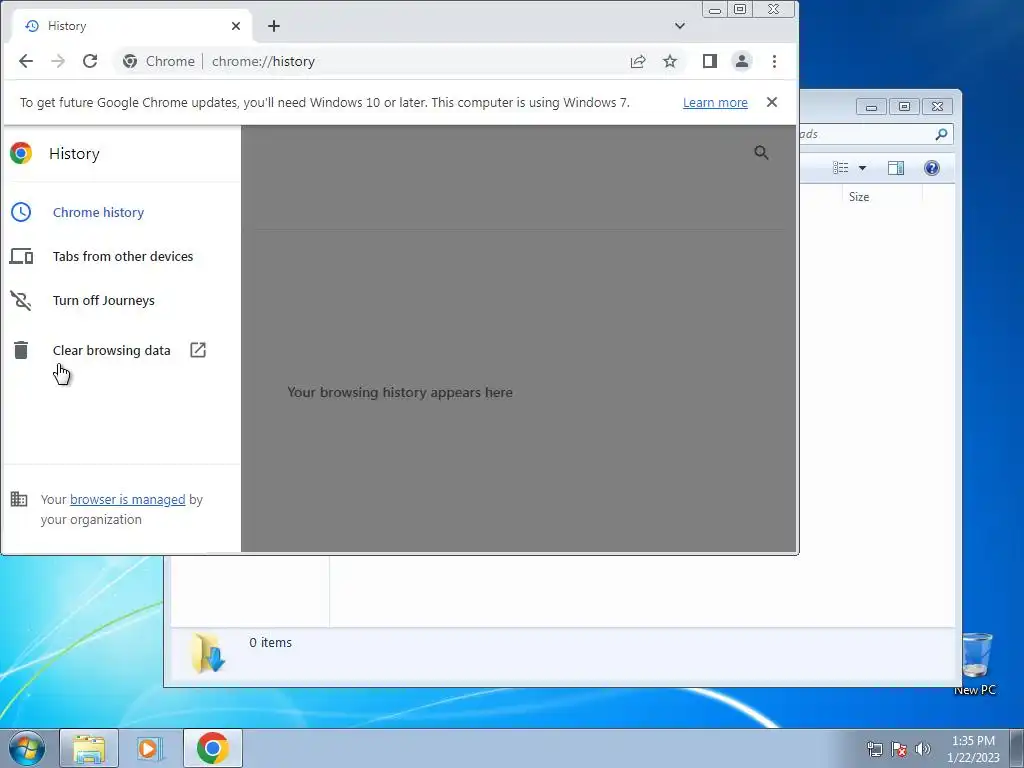Open the Action Center flag icon

[899, 749]
